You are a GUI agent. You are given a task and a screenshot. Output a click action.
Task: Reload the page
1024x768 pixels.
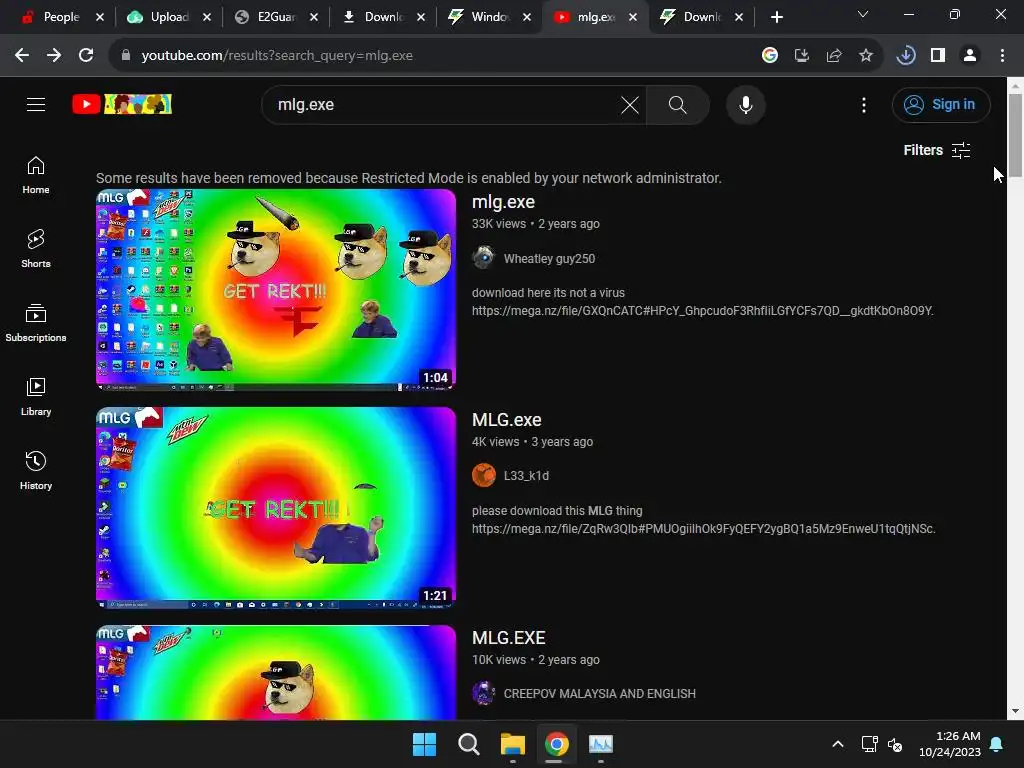pyautogui.click(x=86, y=56)
